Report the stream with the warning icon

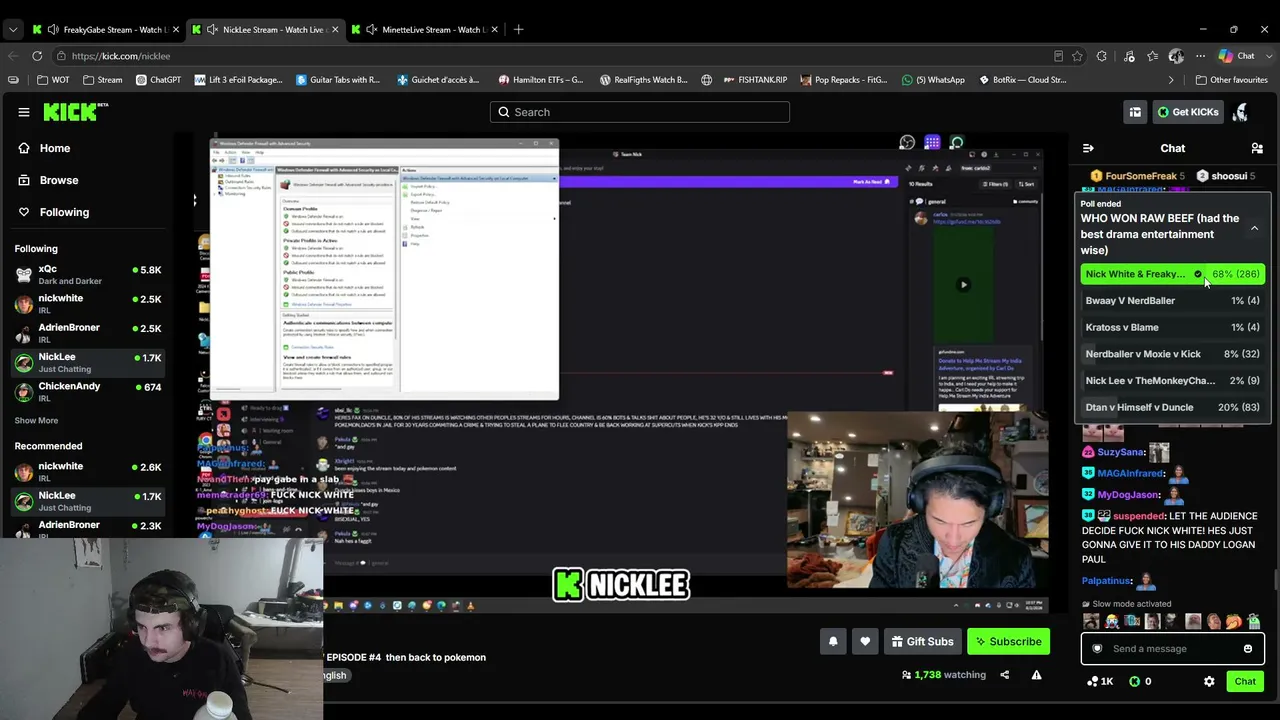(1036, 675)
